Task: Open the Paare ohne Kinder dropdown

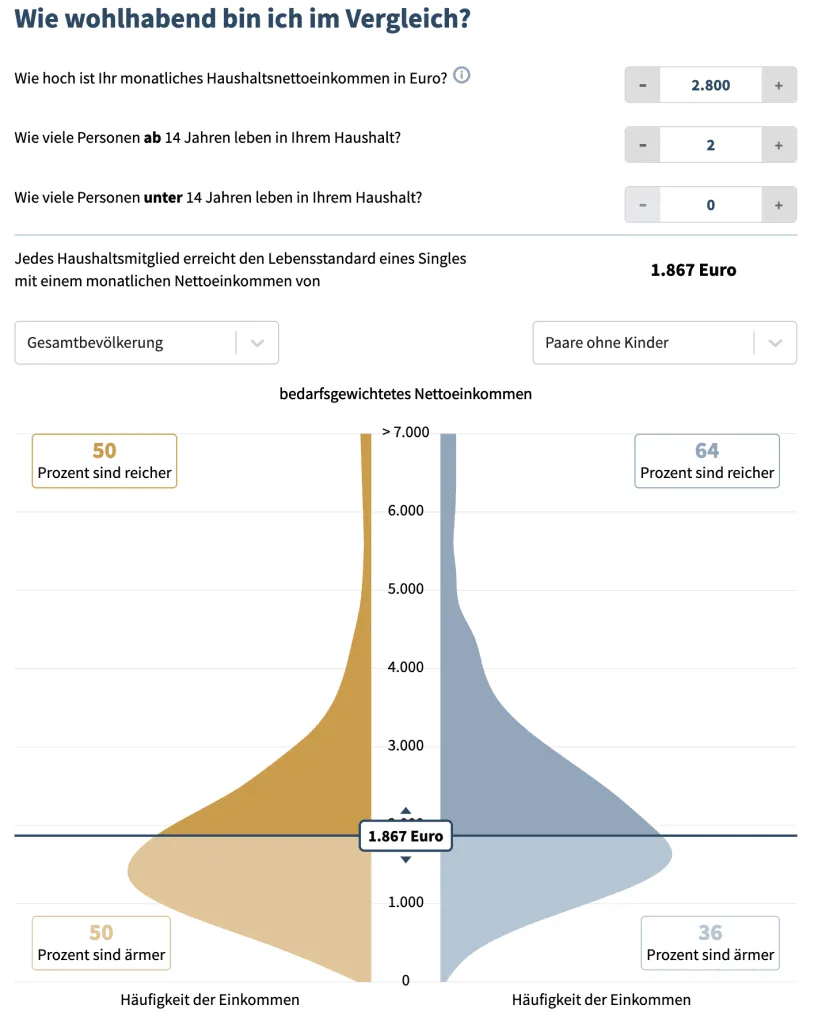Action: 664,343
